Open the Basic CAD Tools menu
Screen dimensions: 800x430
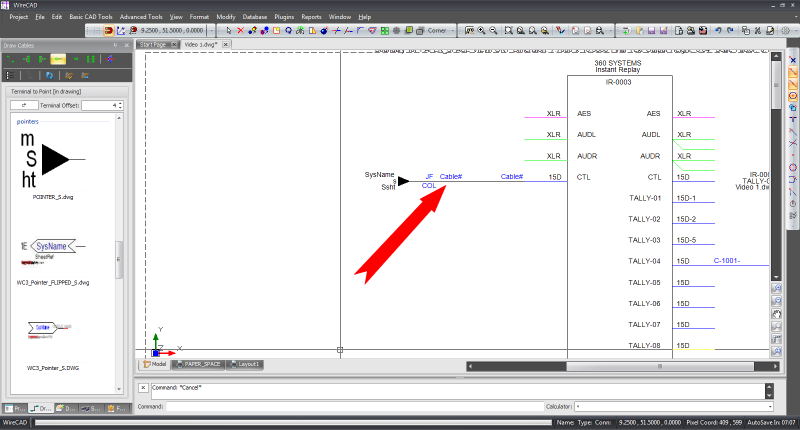coord(91,17)
